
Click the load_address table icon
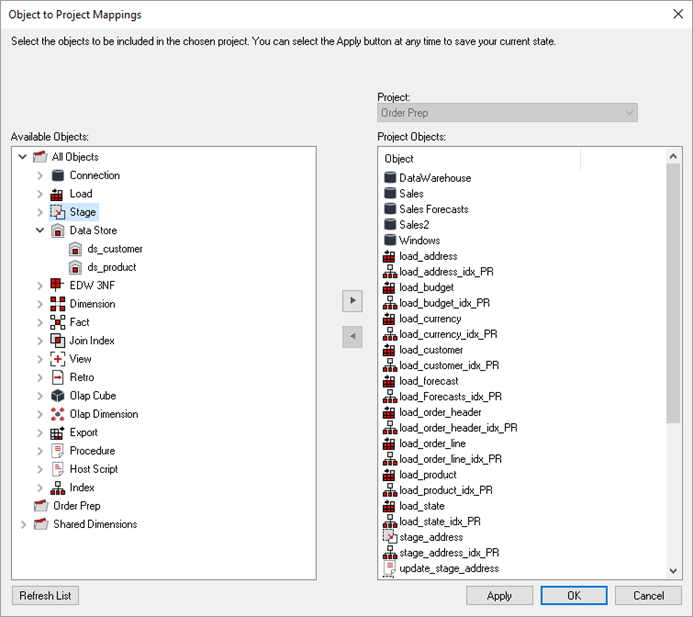coord(390,256)
